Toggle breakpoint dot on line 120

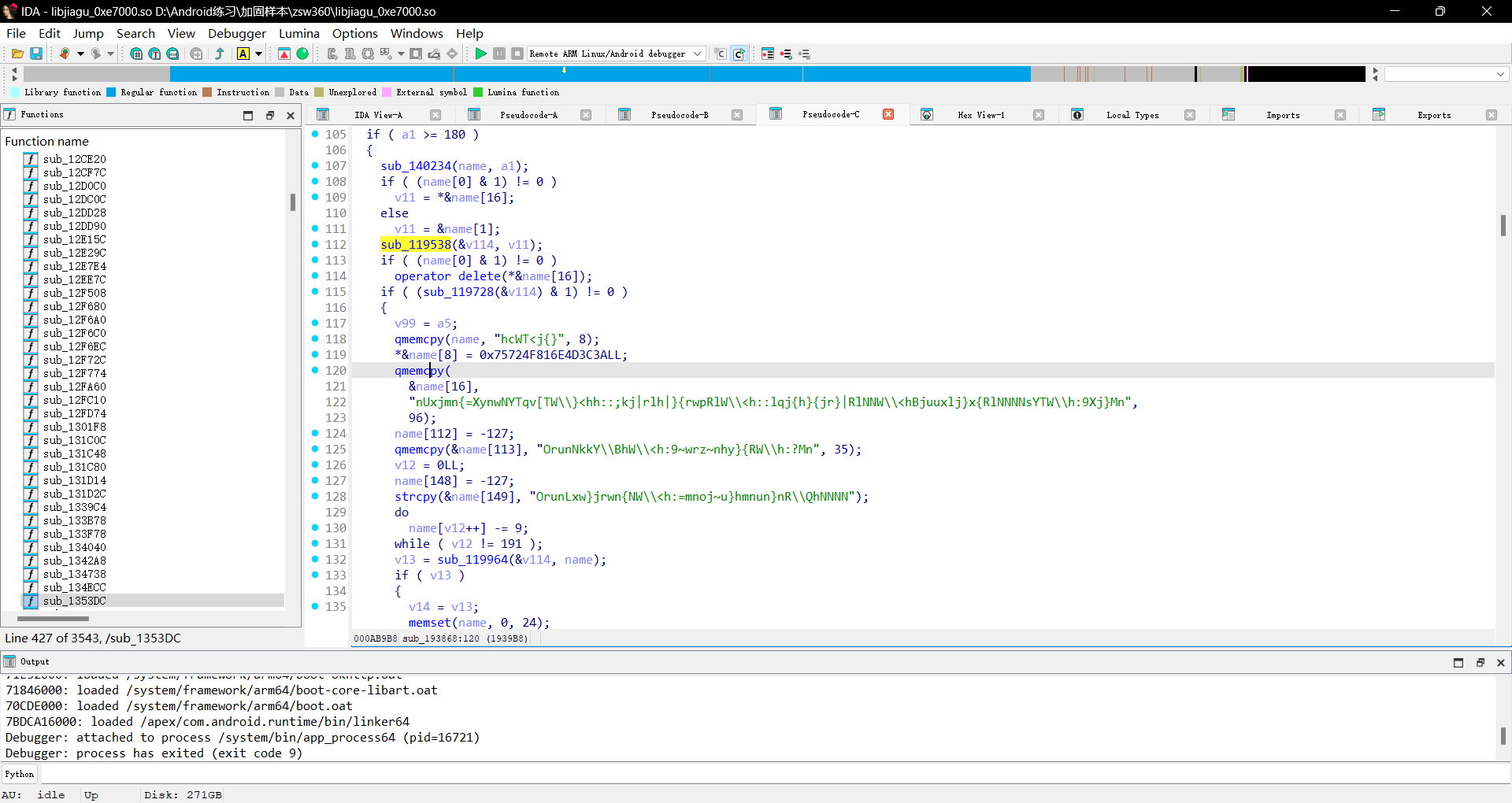(x=315, y=370)
